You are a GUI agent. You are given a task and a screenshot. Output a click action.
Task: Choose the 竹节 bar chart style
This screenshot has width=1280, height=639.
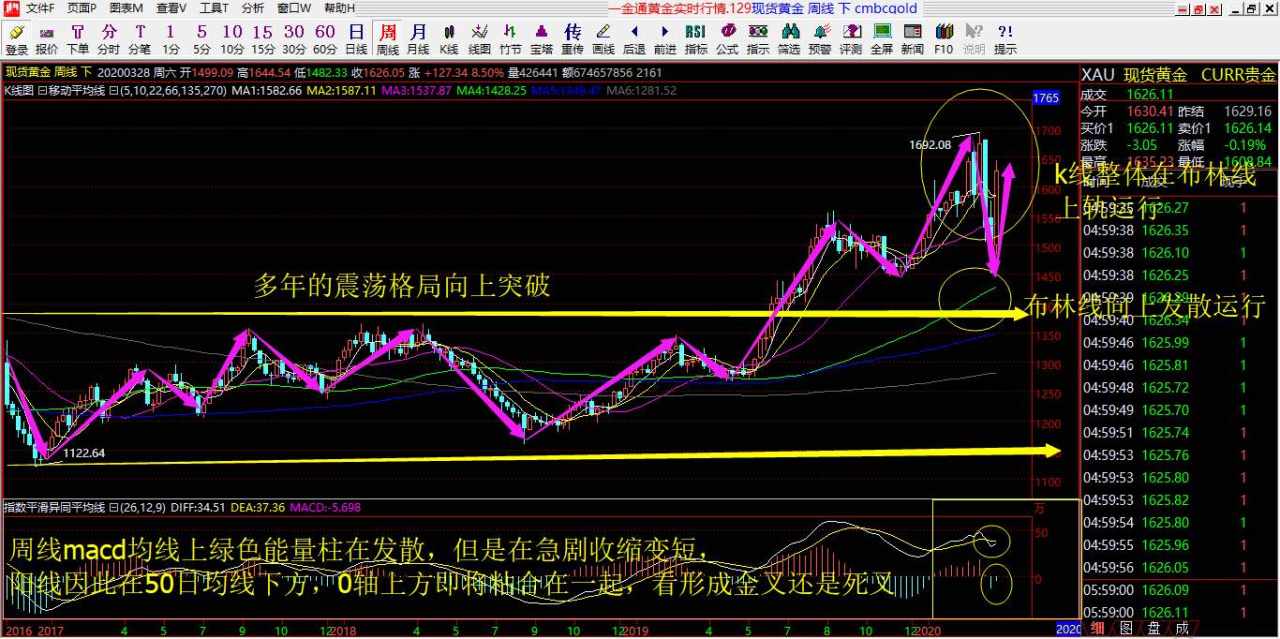(x=511, y=39)
